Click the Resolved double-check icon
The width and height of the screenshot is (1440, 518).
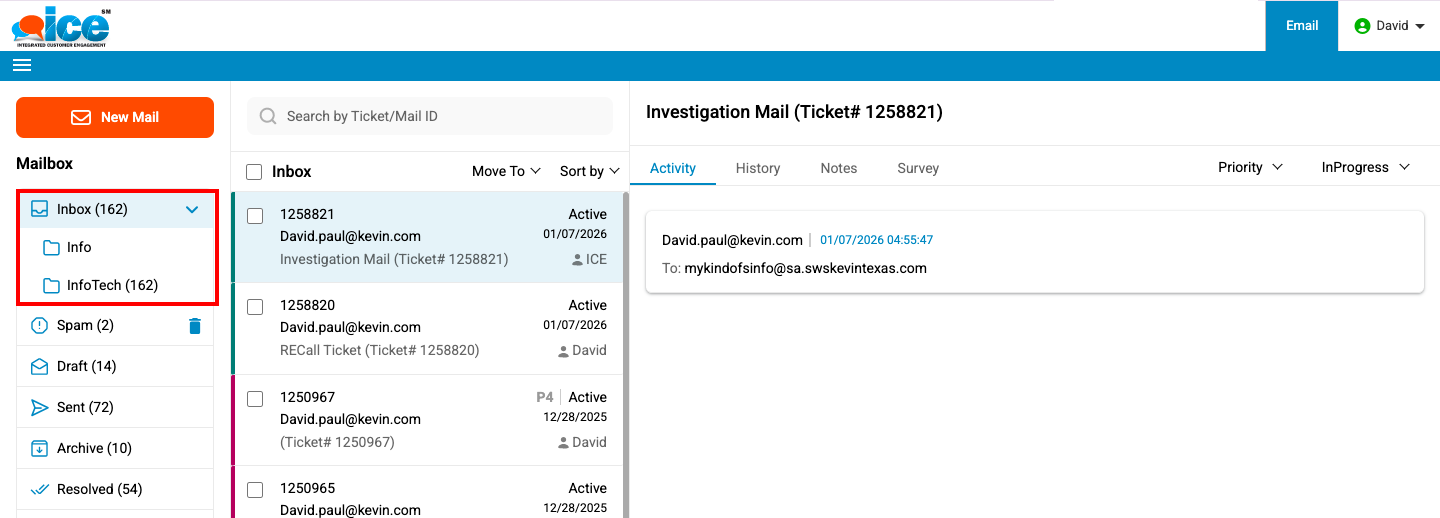pos(39,490)
